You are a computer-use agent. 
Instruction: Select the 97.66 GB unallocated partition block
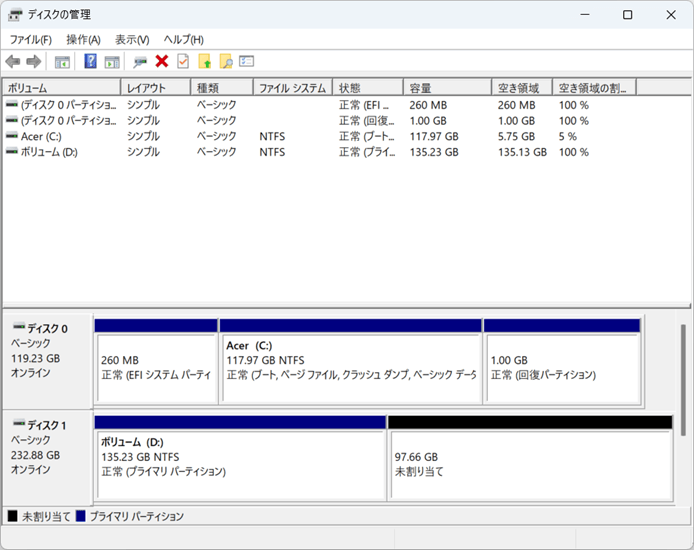530,463
